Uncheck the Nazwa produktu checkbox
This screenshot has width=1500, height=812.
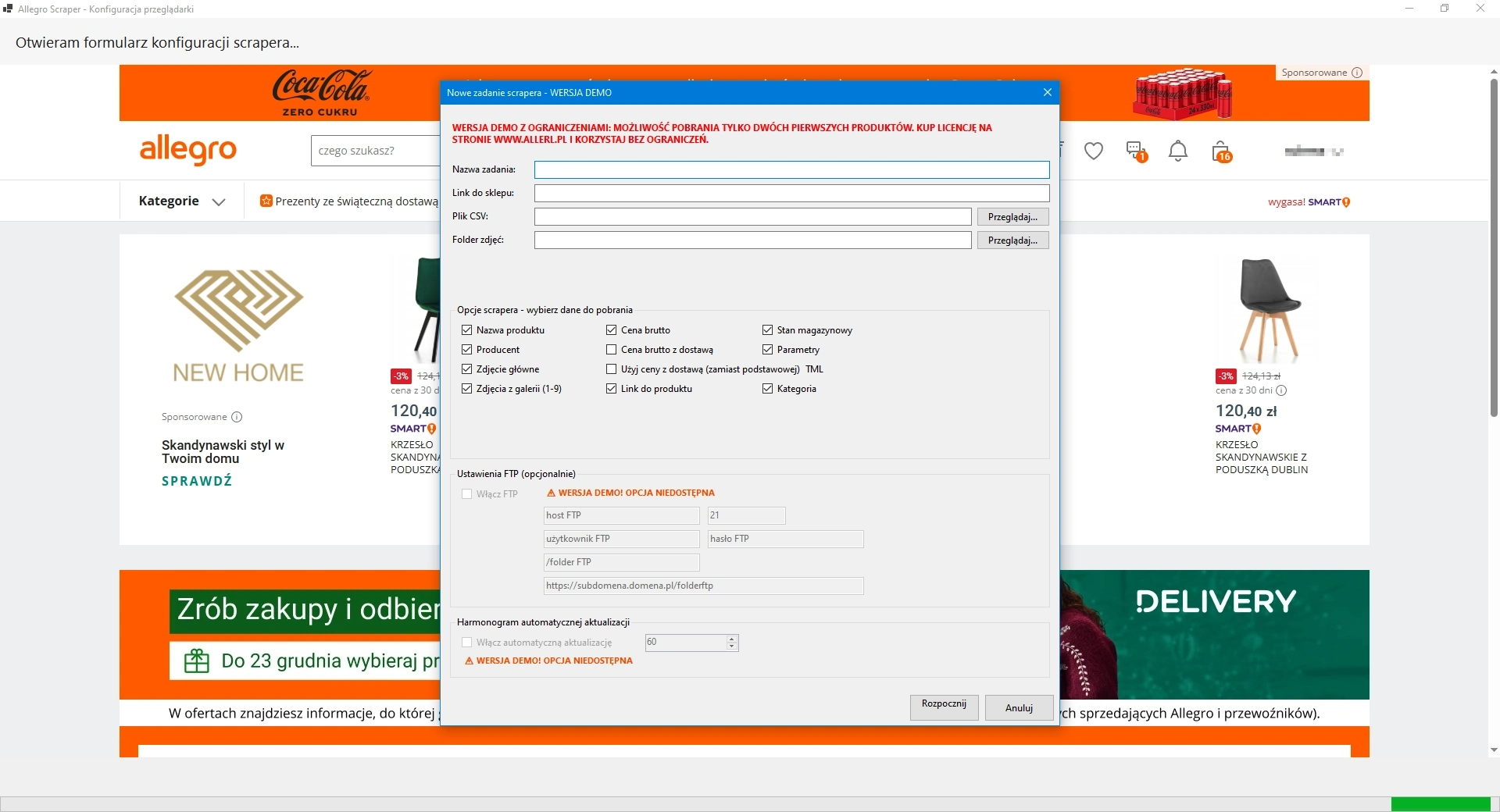pyautogui.click(x=467, y=330)
